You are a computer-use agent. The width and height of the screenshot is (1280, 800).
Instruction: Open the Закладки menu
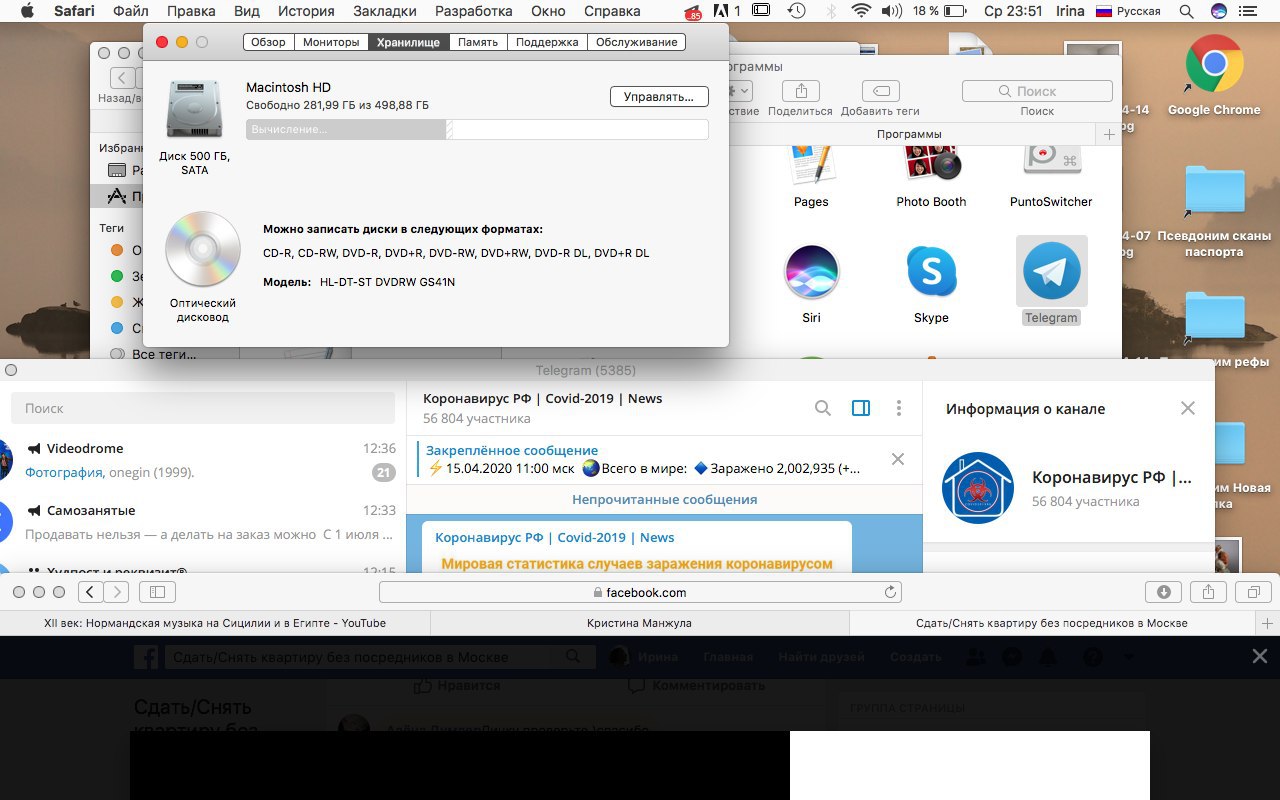(x=385, y=12)
